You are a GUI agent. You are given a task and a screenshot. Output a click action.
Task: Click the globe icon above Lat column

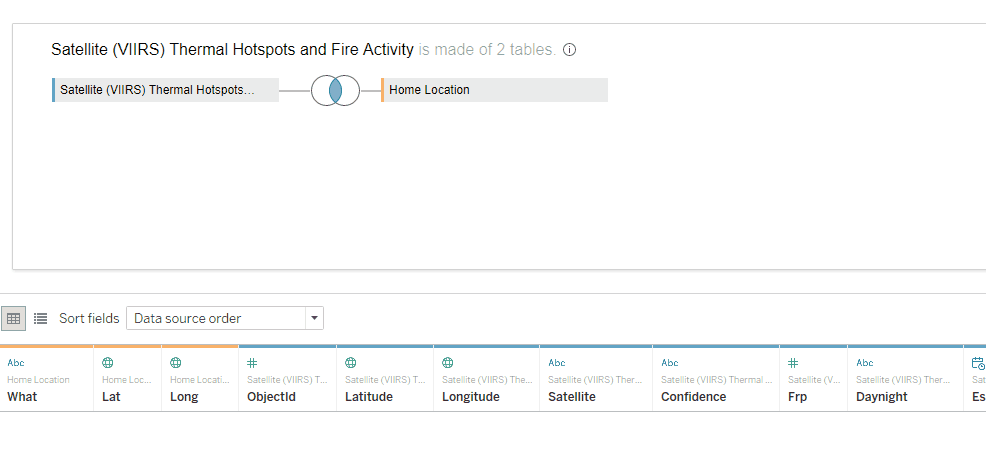pos(108,363)
